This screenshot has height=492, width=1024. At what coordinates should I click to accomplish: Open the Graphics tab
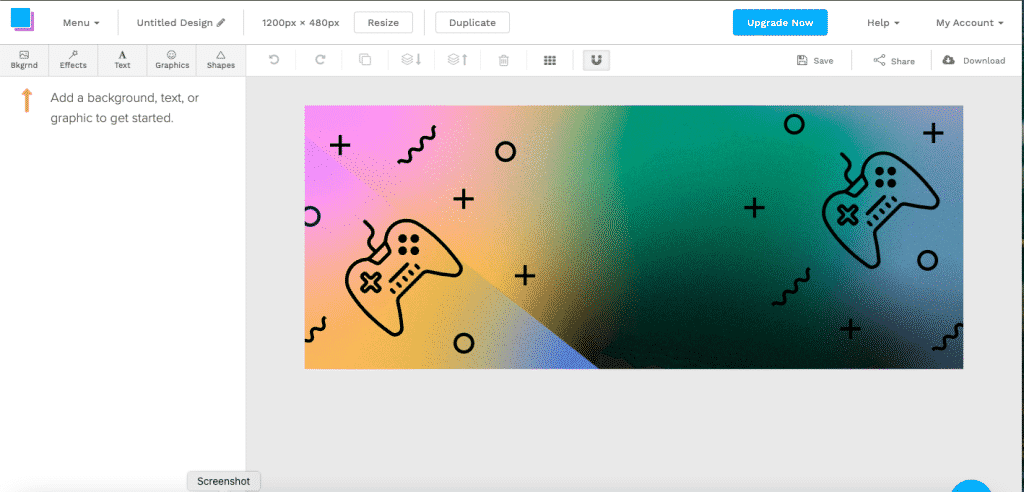172,60
